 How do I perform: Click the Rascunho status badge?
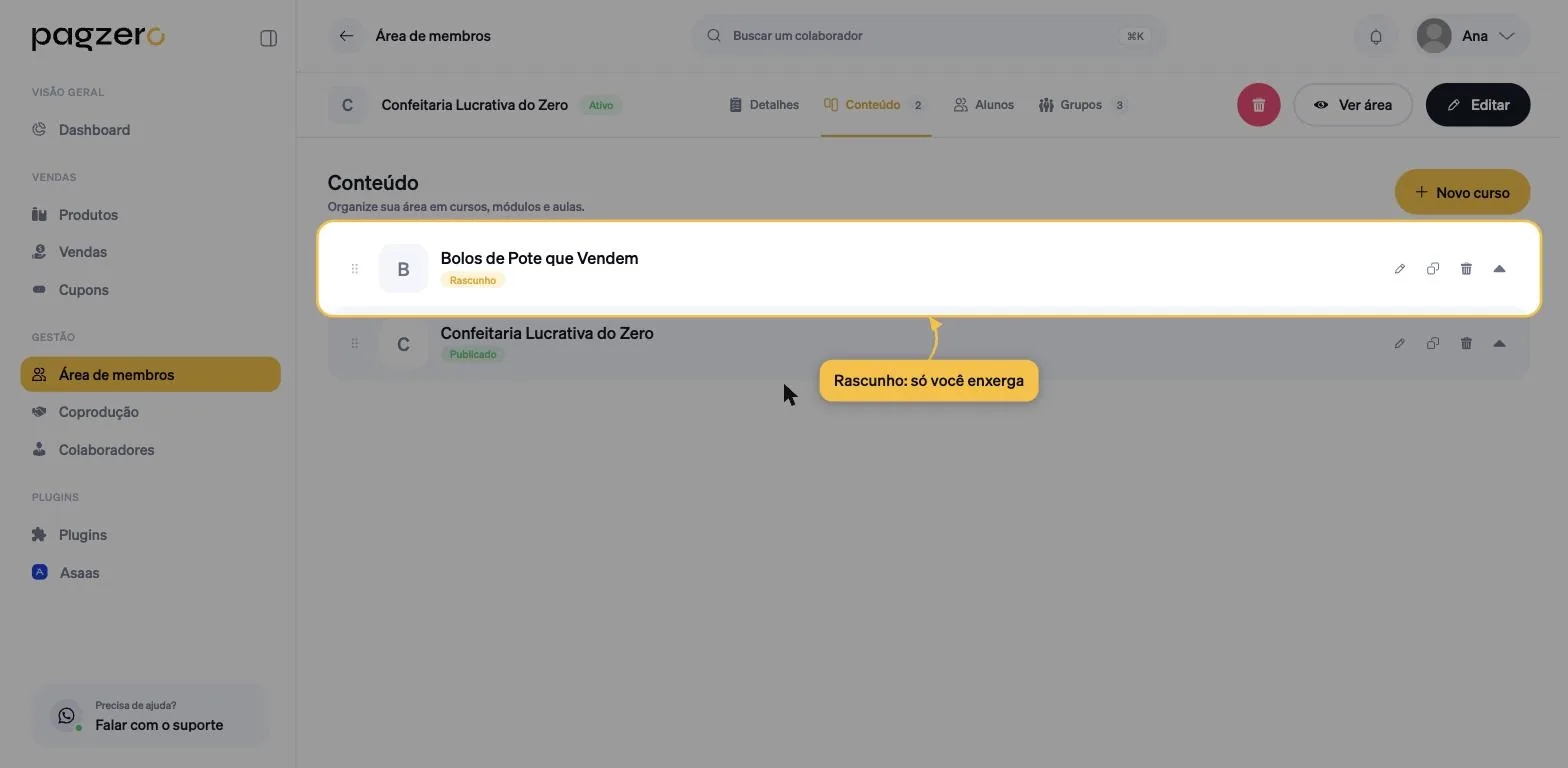pos(473,280)
